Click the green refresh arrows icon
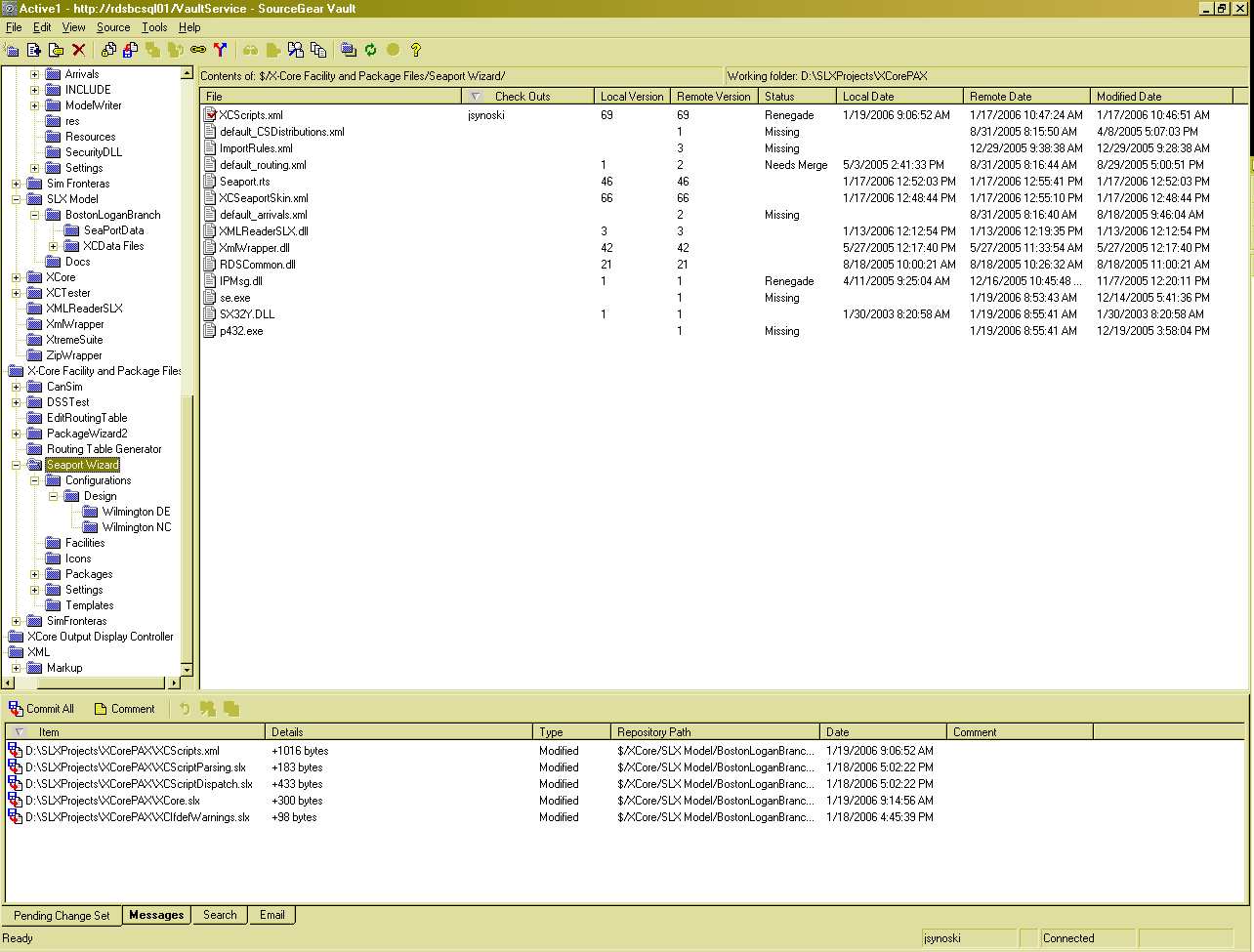This screenshot has width=1254, height=952. click(x=370, y=50)
